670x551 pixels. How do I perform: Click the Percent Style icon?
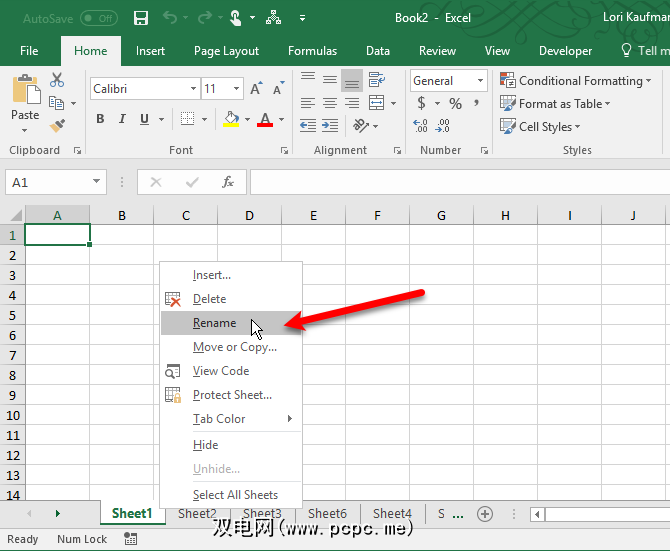pos(455,103)
